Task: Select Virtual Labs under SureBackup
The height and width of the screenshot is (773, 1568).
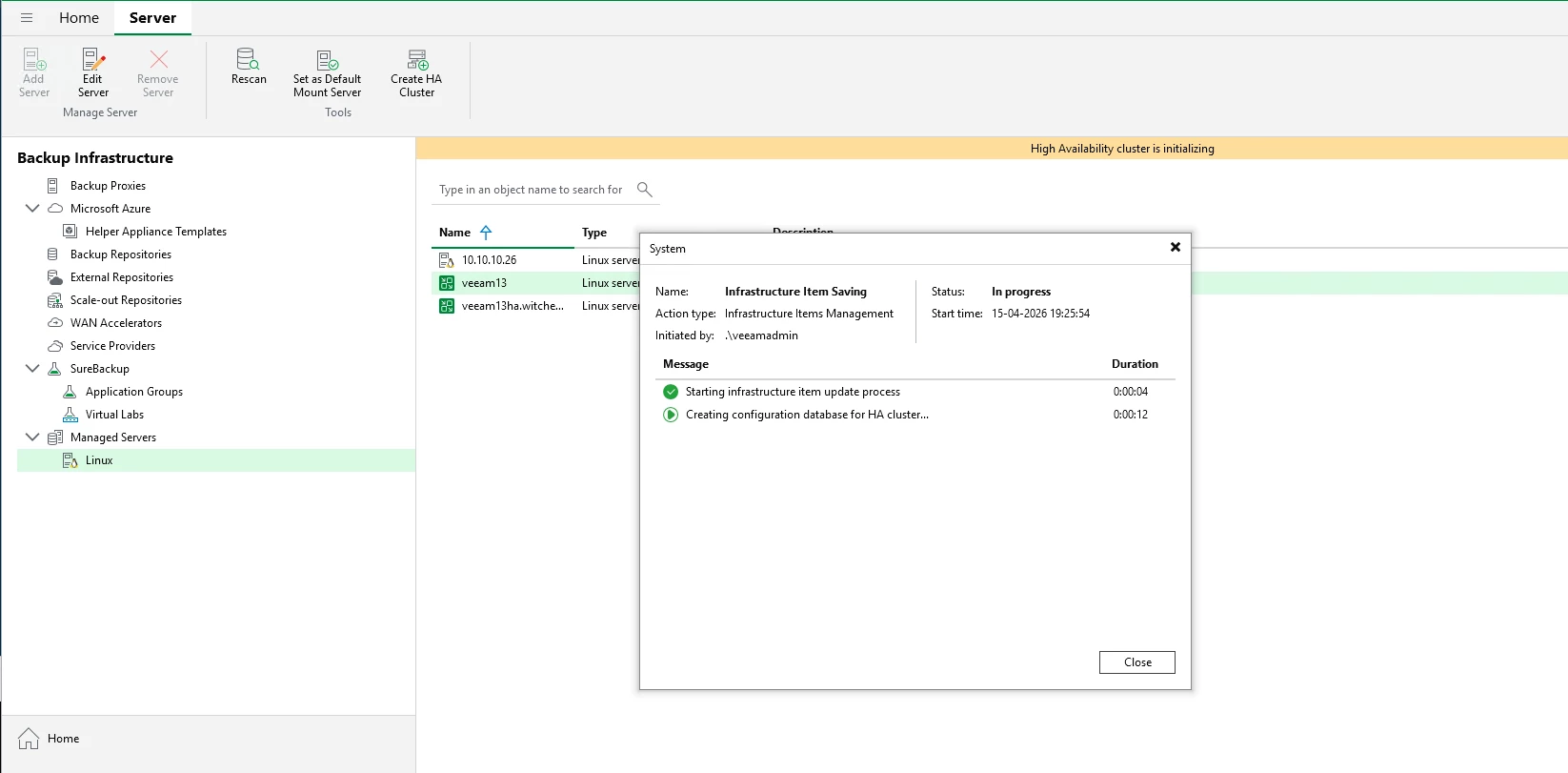Action: [114, 415]
